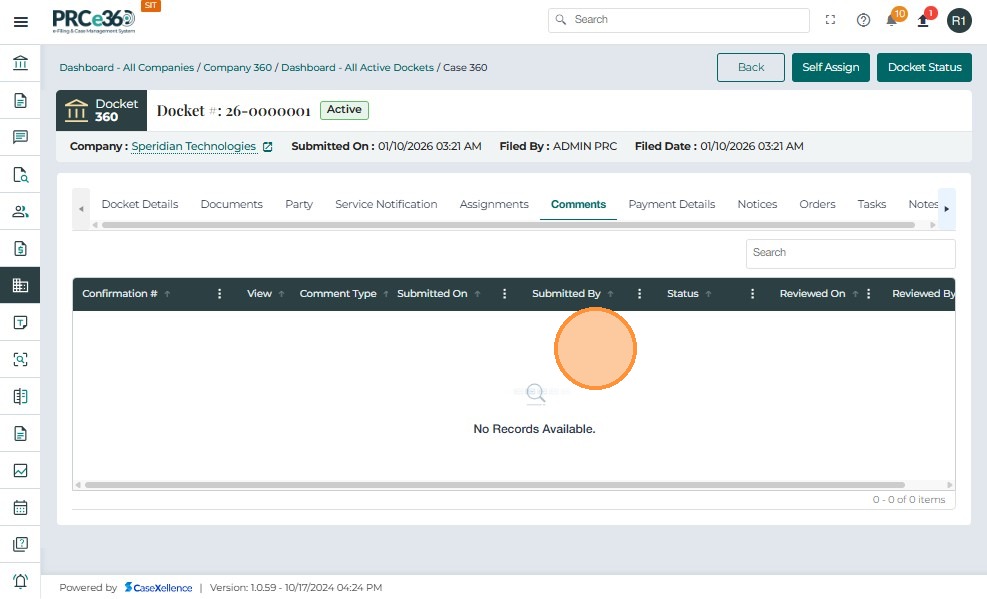Open the dollar invoice sidebar icon
This screenshot has width=987, height=599.
20,249
